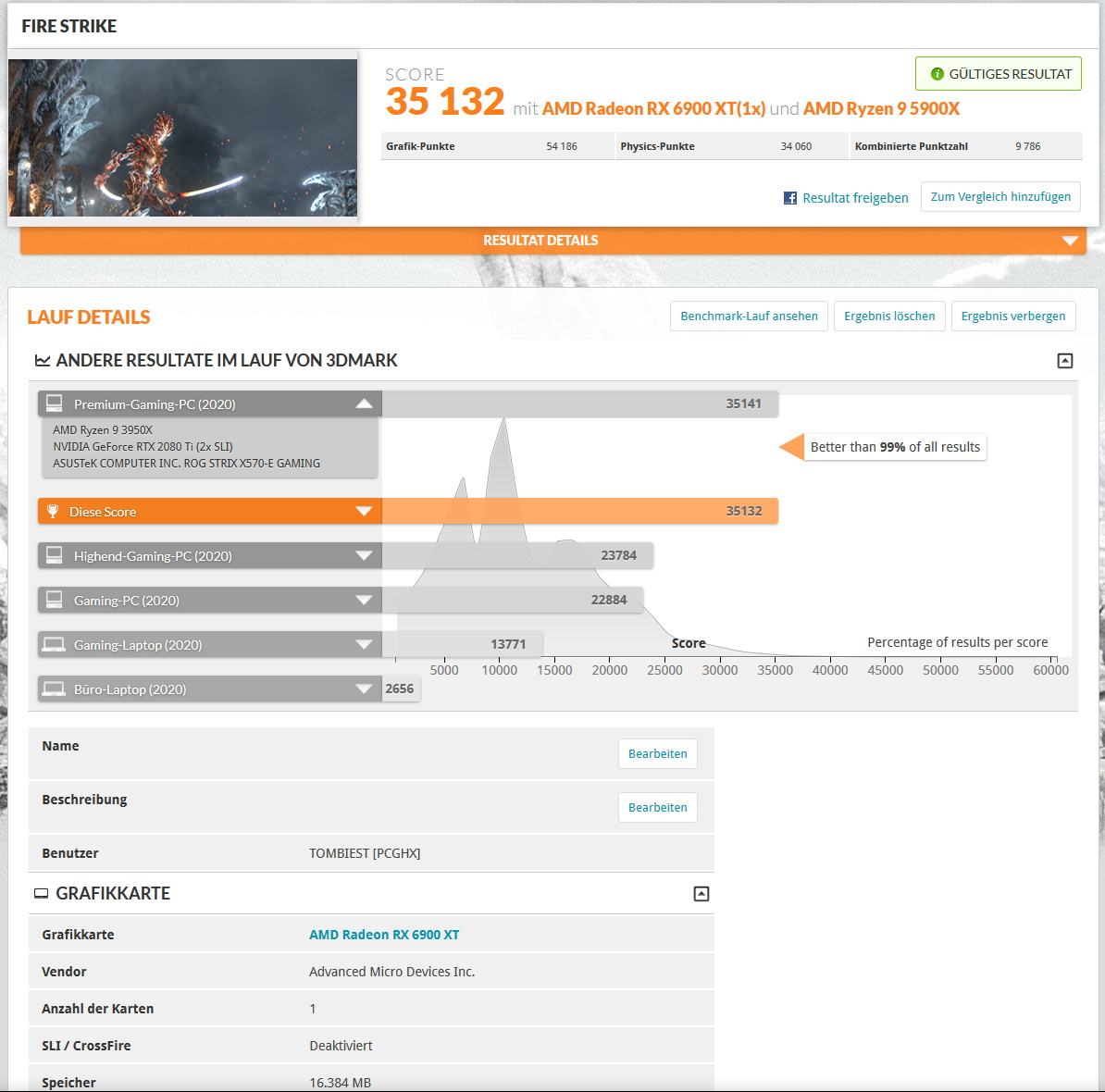Click Benchmark-Lauf ansehen button

pos(749,316)
